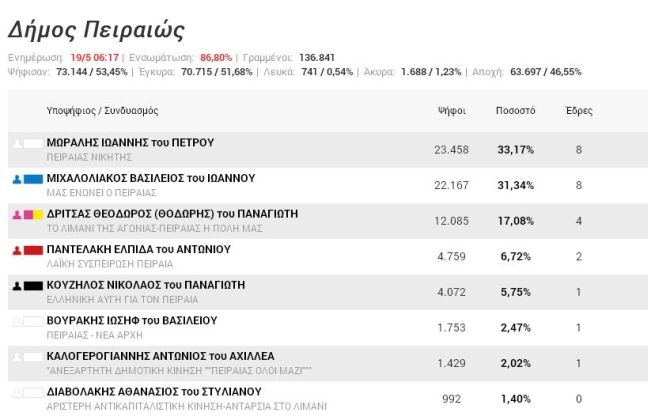Click the pink person icon beside ΔΡΙΤΣΑΣ
Image resolution: width=648 pixels, height=420 pixels.
16,215
